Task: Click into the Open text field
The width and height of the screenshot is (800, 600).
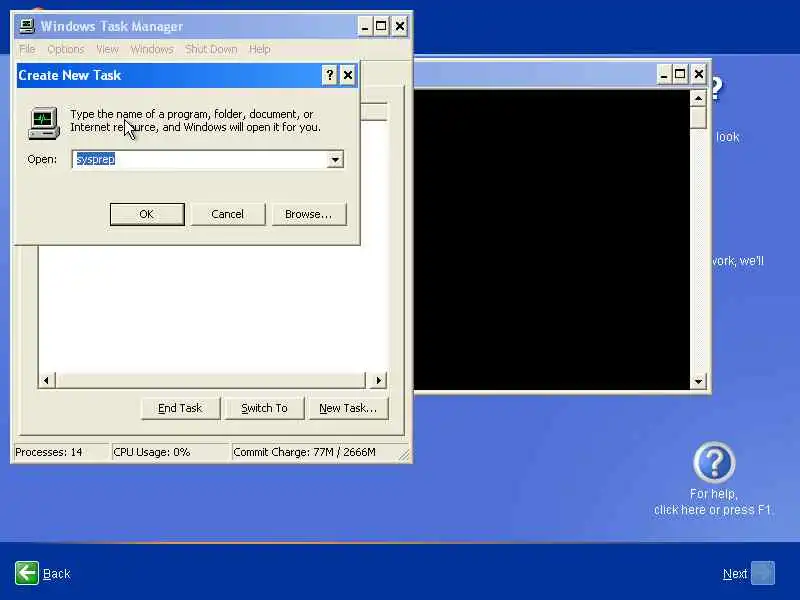Action: pos(200,160)
